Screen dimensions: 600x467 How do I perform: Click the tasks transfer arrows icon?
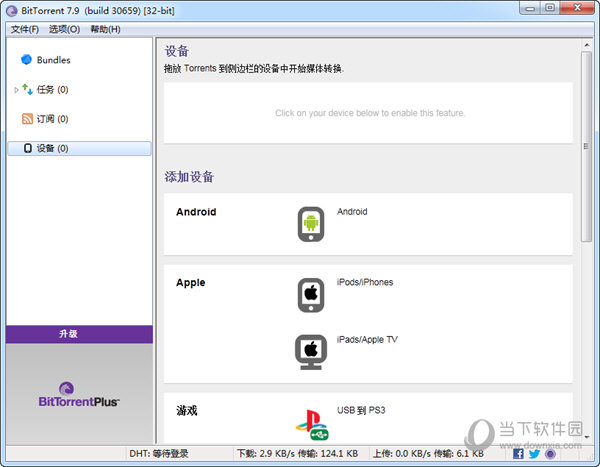click(x=27, y=89)
